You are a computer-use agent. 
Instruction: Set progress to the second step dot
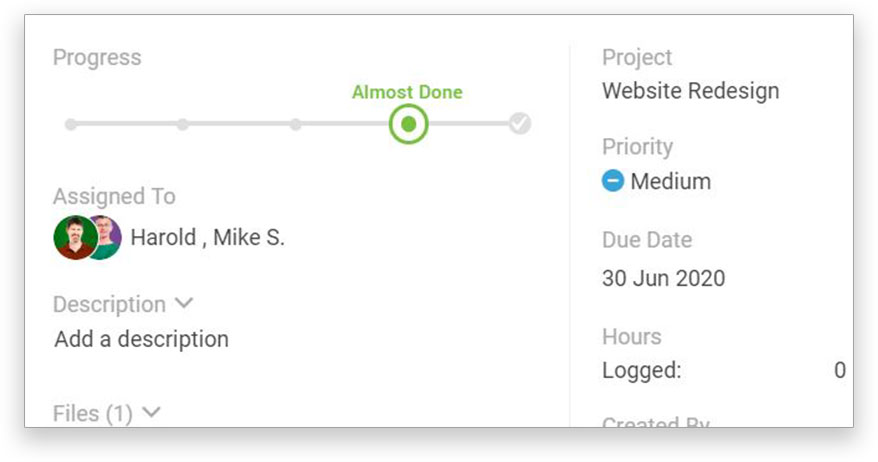[x=183, y=124]
